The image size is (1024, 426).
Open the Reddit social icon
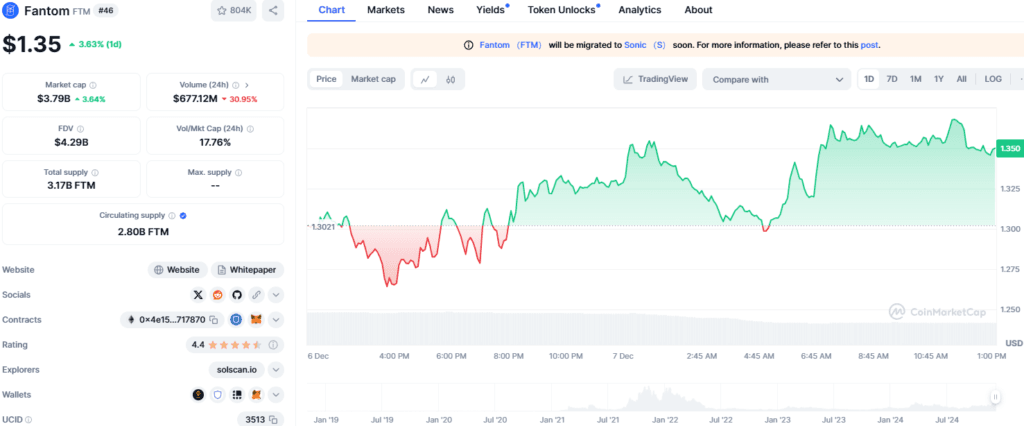217,295
